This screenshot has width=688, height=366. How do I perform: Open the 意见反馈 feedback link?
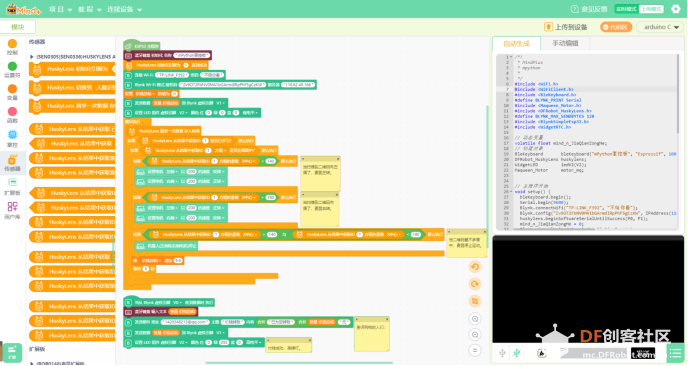589,9
